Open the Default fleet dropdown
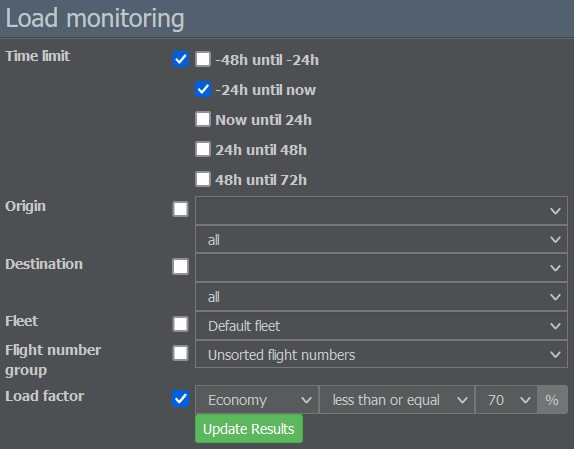 (381, 326)
